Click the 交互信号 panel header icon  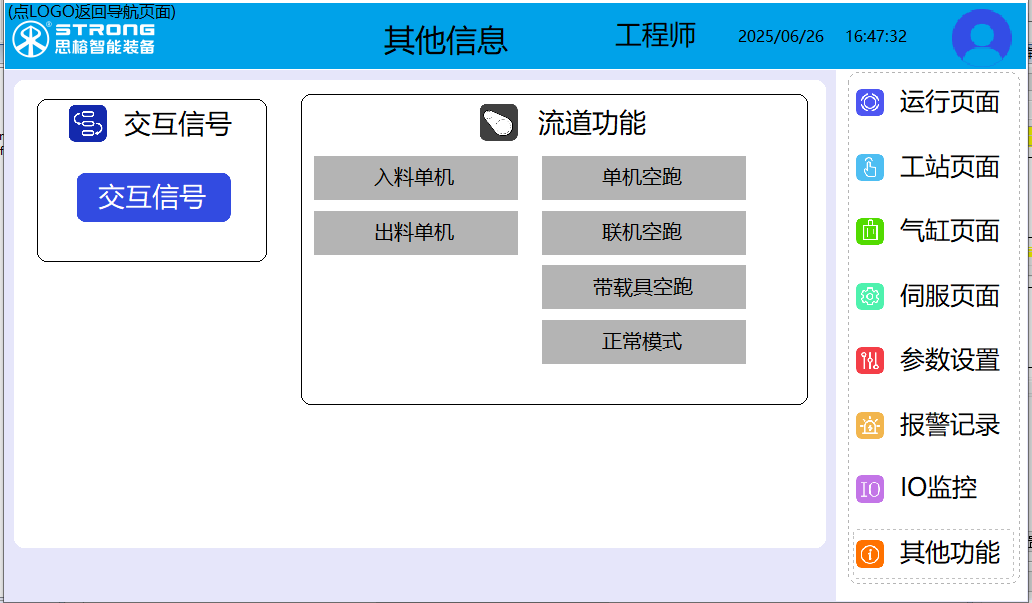click(88, 123)
